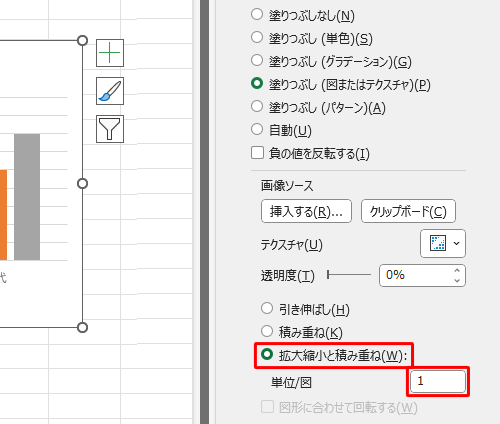
Task: Click the 画像ソース section label
Action: coord(287,186)
